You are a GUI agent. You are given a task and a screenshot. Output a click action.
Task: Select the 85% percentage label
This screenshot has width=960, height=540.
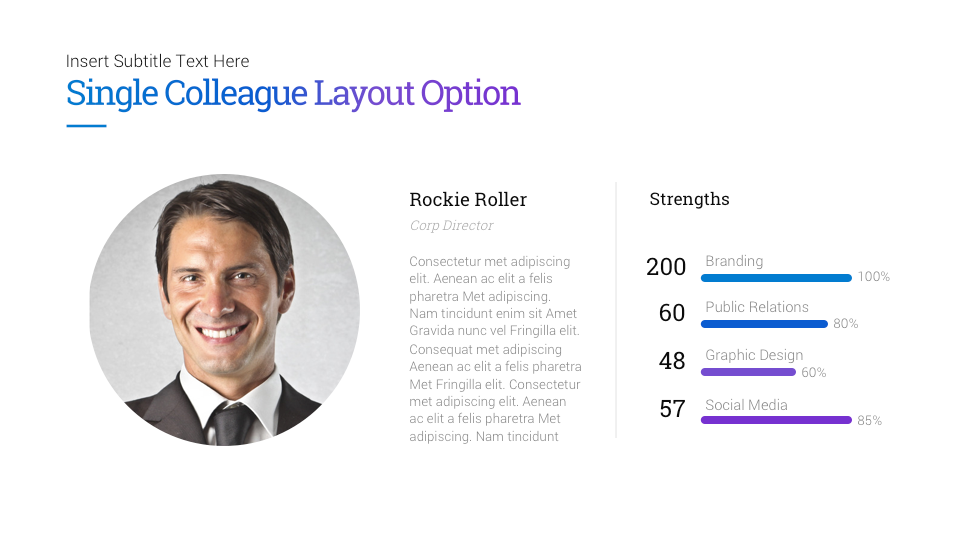coord(869,421)
